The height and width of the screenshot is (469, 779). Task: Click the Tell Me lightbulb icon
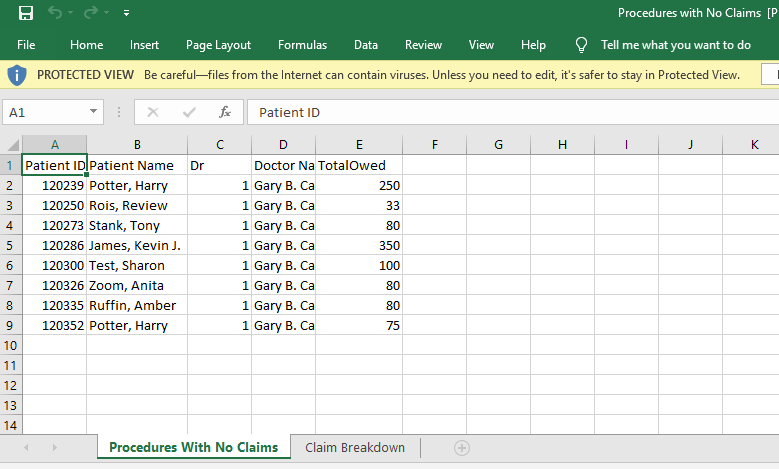581,45
